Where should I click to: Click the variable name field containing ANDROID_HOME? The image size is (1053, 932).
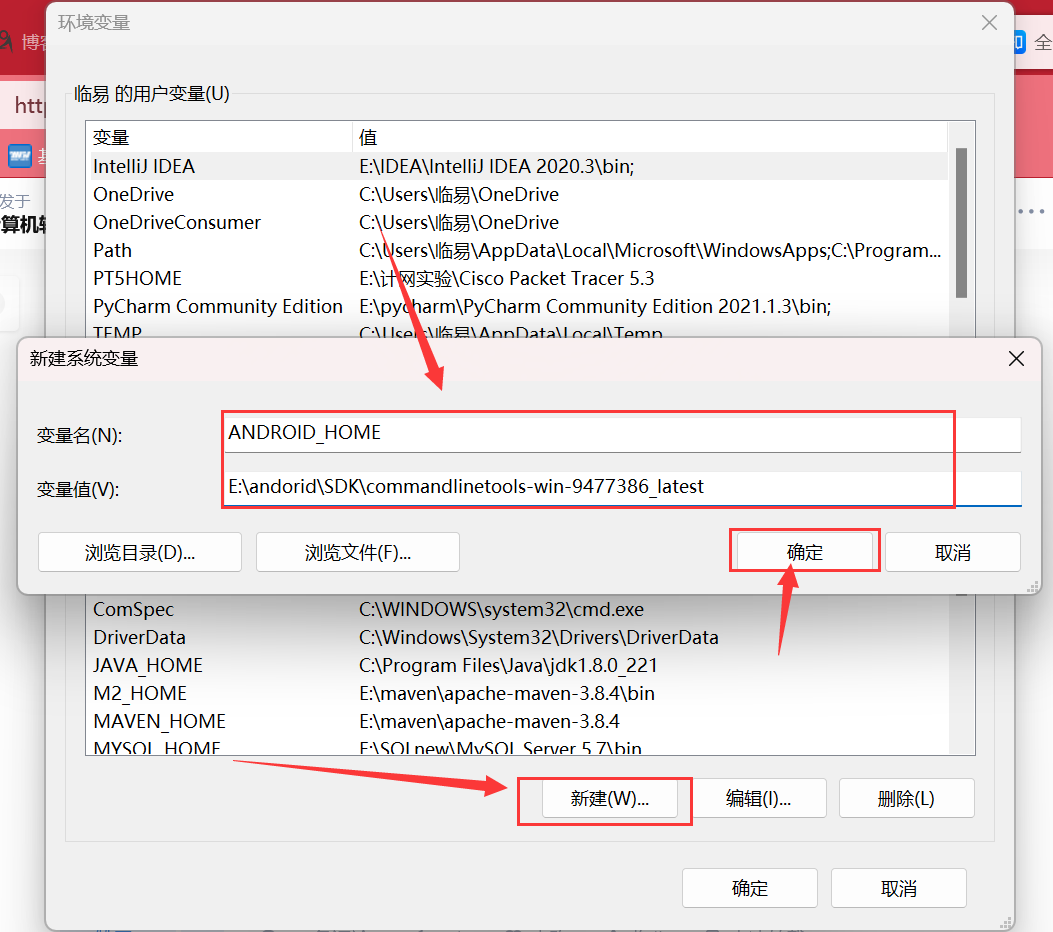tap(623, 434)
